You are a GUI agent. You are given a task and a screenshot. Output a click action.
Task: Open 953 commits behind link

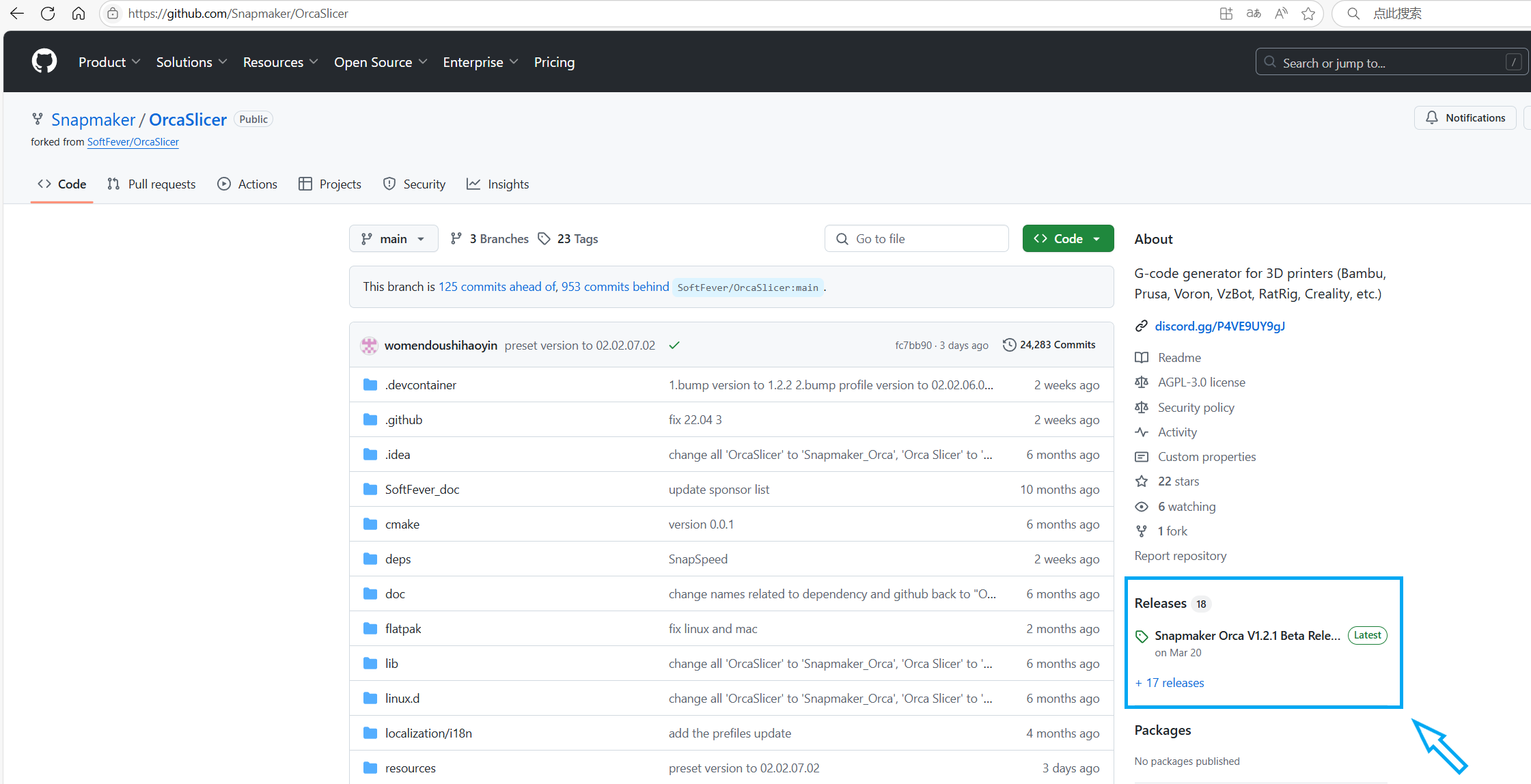pyautogui.click(x=615, y=287)
